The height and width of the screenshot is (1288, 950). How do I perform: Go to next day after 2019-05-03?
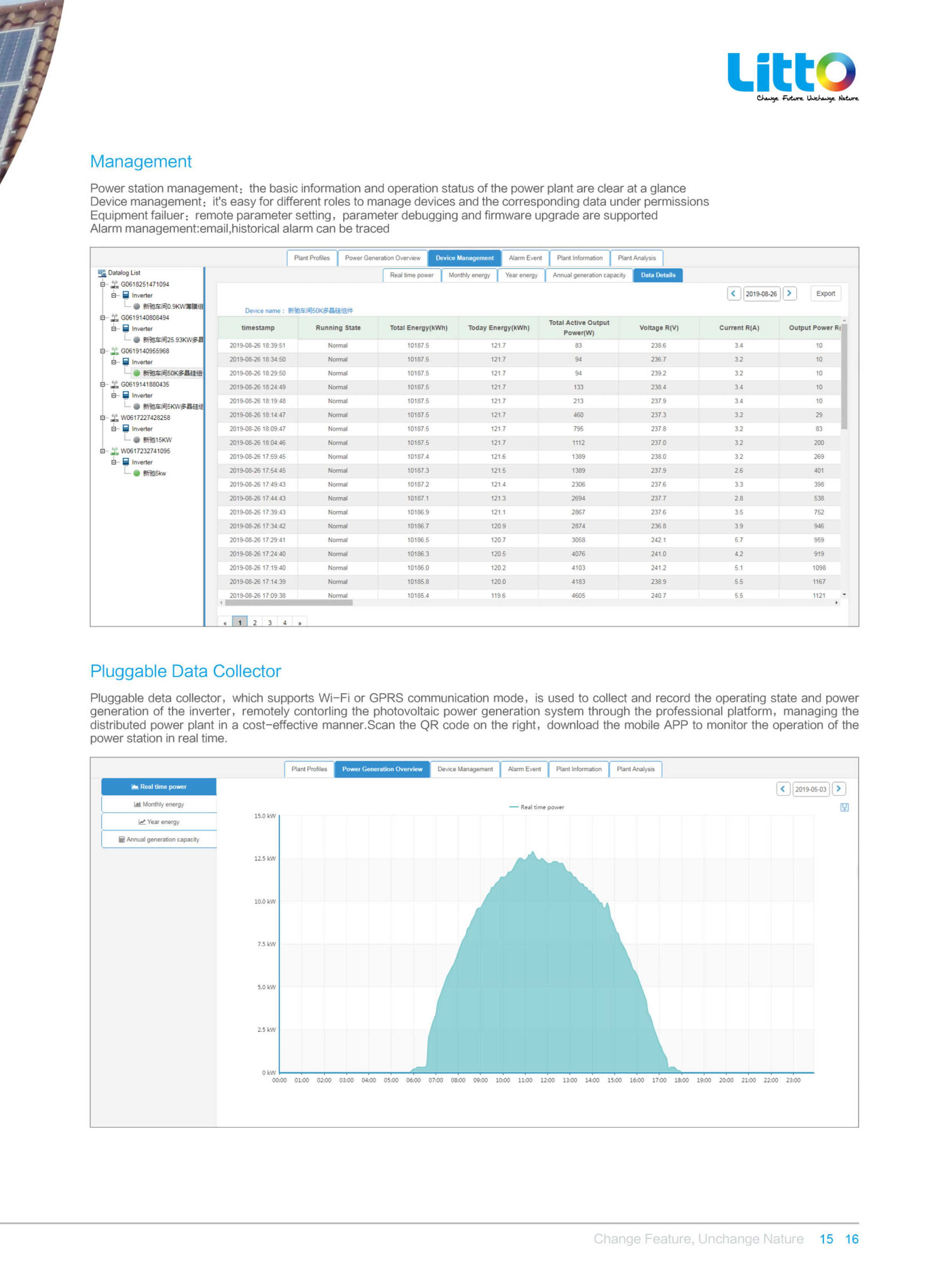tap(839, 789)
